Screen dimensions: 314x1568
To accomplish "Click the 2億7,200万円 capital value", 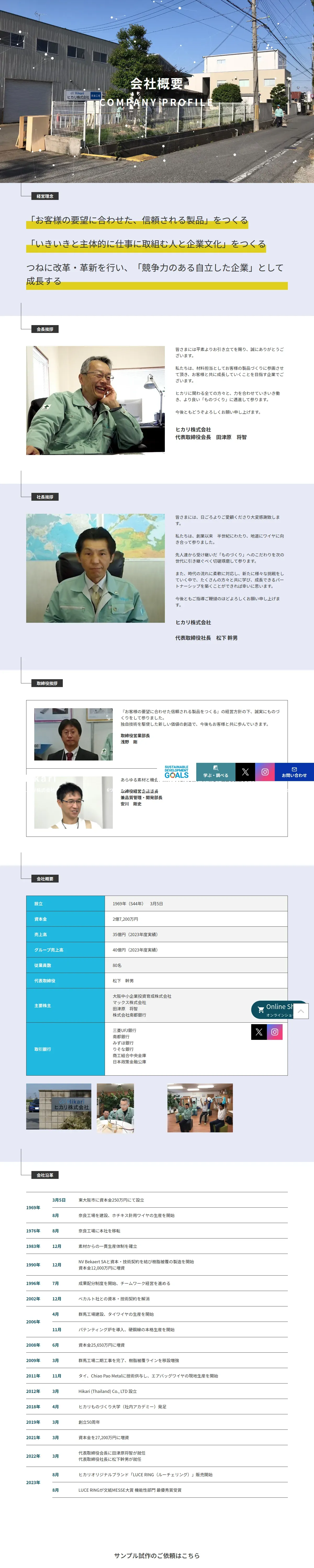I will click(x=126, y=919).
